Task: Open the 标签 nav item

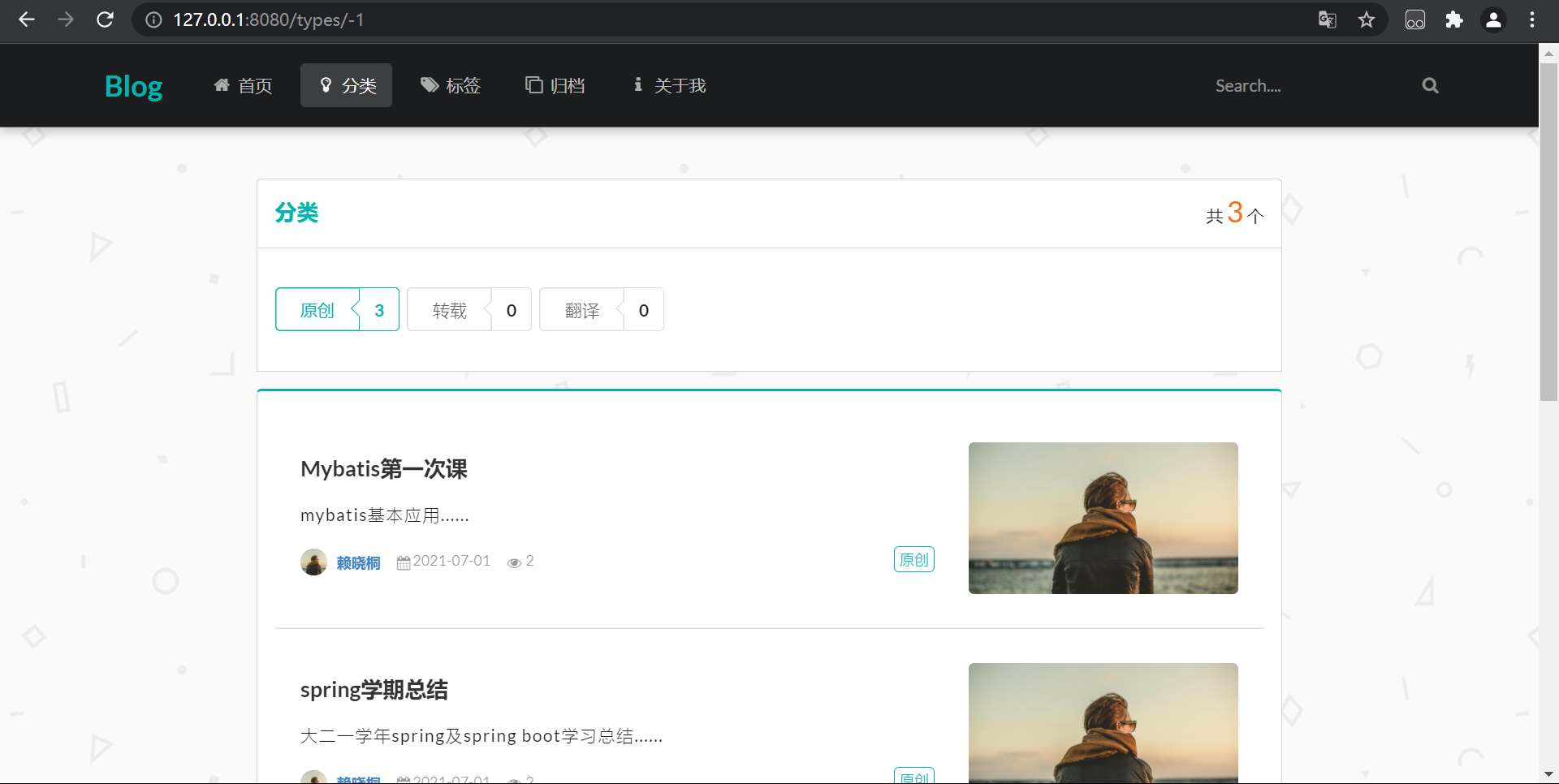Action: [451, 85]
